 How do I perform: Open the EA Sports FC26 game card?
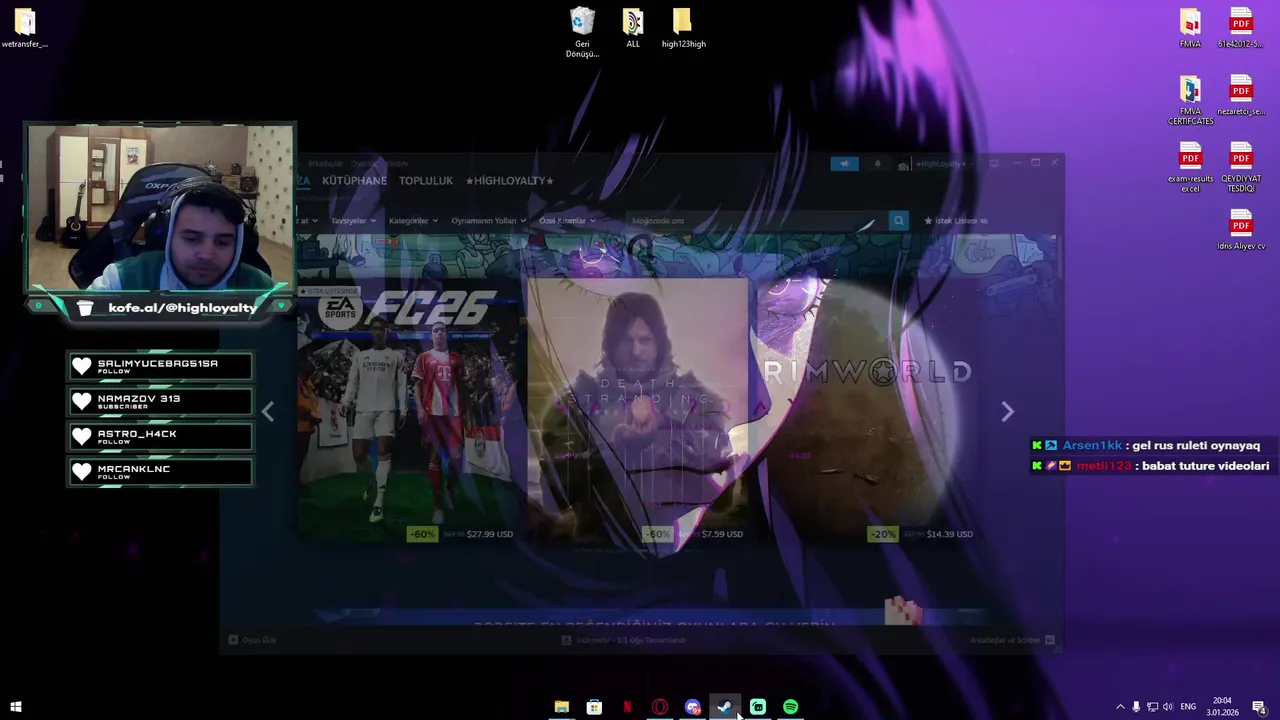coord(409,412)
